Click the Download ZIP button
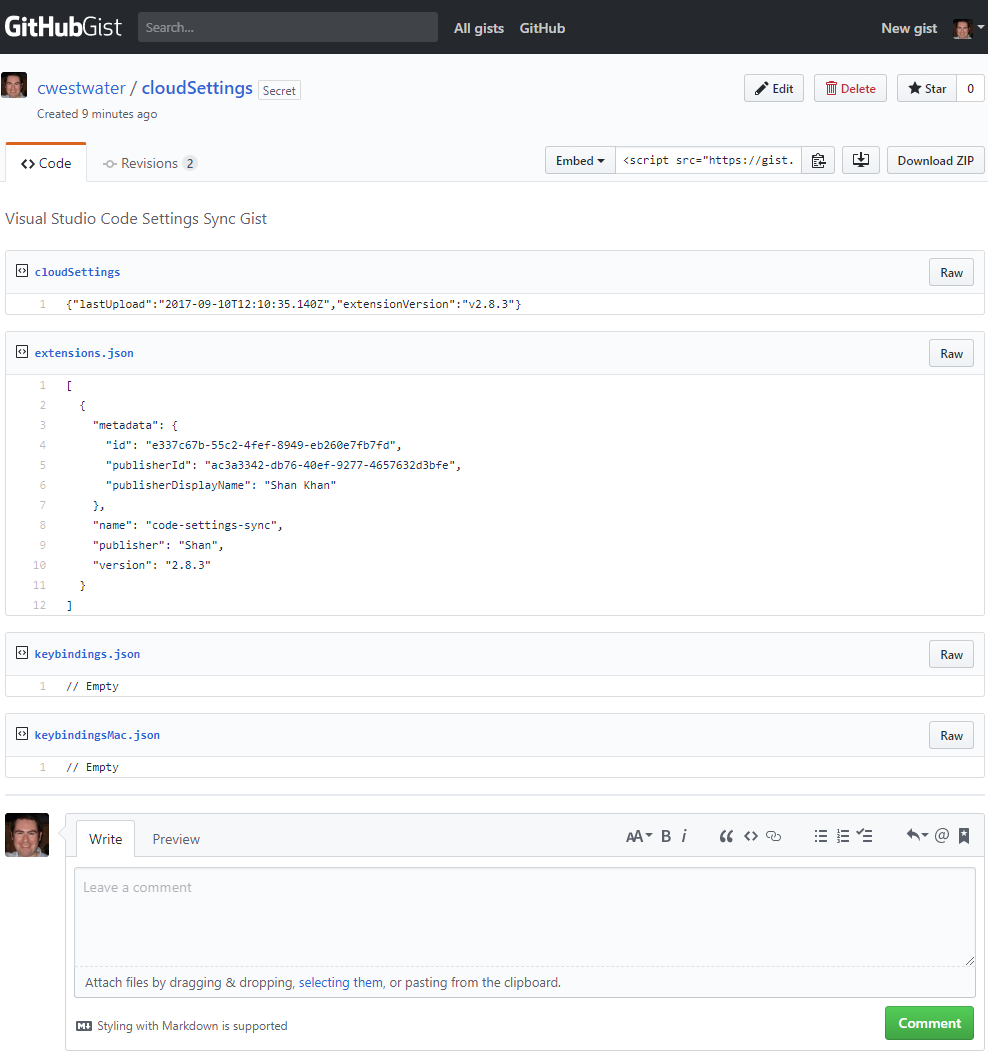 [936, 161]
